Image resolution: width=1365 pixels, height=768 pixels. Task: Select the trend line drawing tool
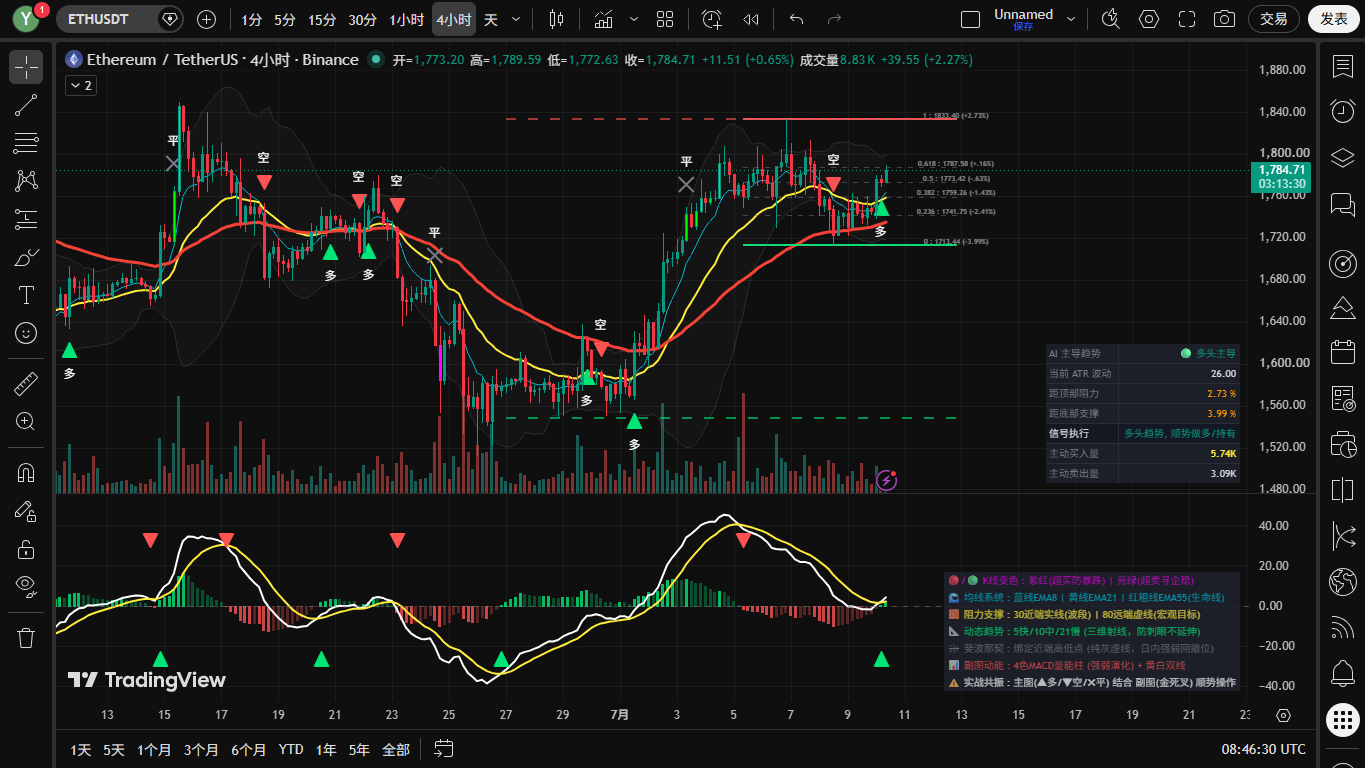point(26,105)
